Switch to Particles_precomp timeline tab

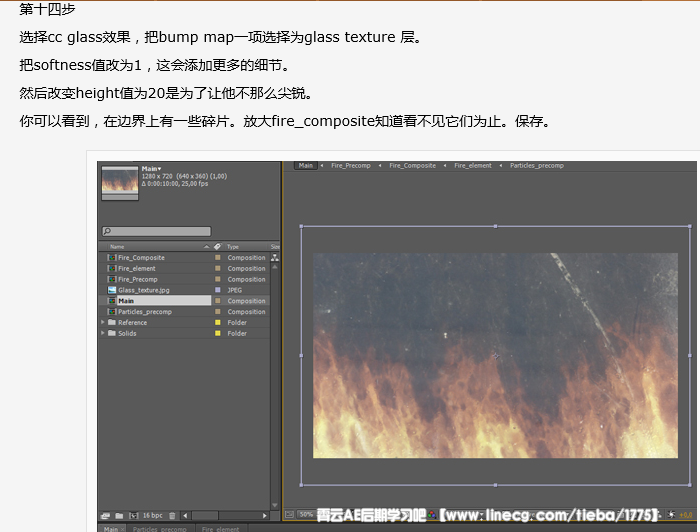point(159,529)
